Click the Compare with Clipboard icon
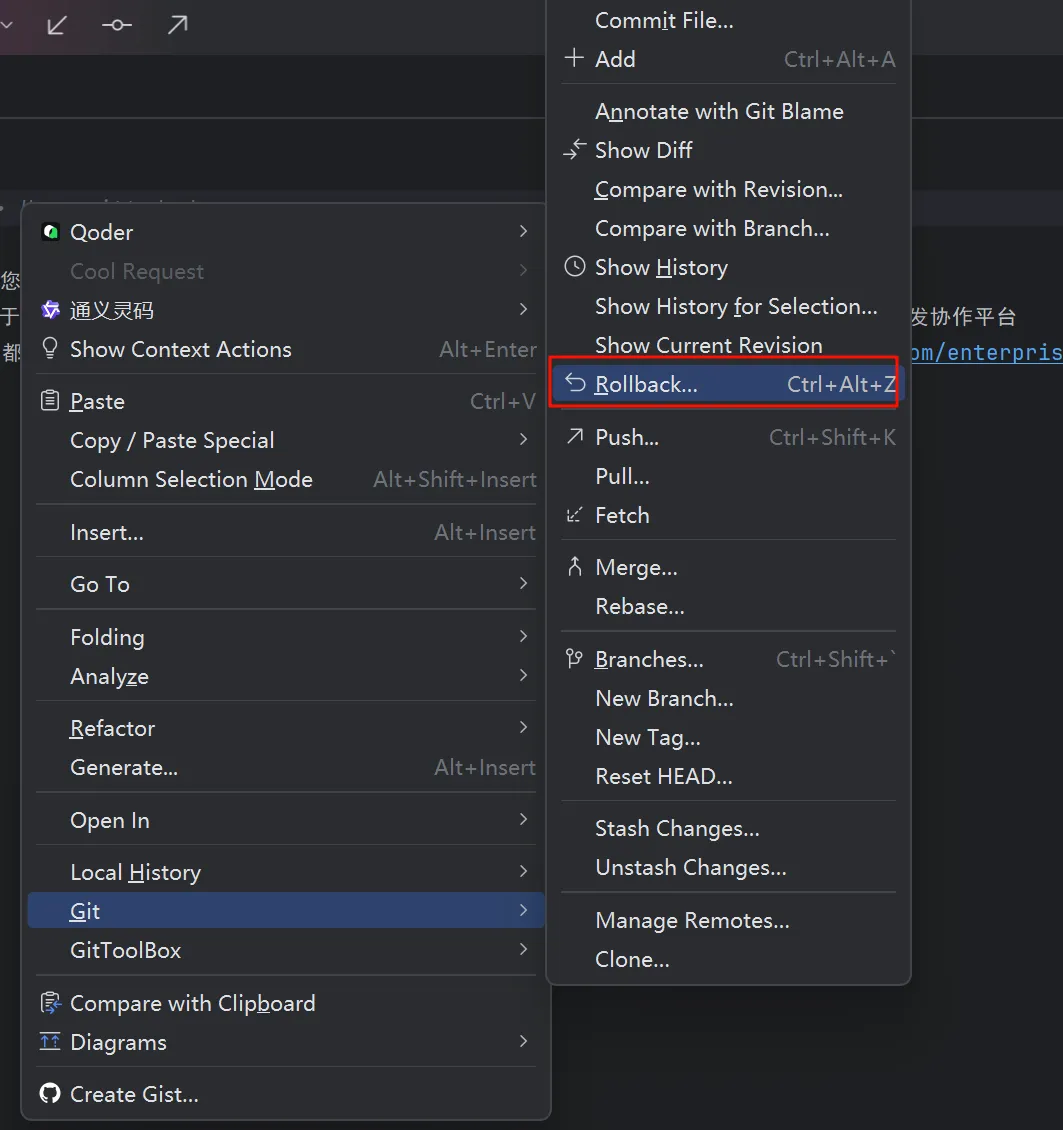This screenshot has width=1063, height=1130. (50, 1002)
